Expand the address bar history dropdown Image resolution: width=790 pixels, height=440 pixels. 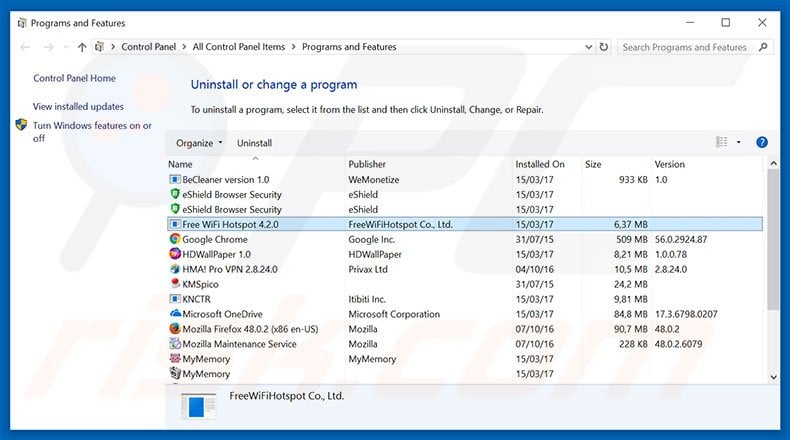[x=588, y=47]
